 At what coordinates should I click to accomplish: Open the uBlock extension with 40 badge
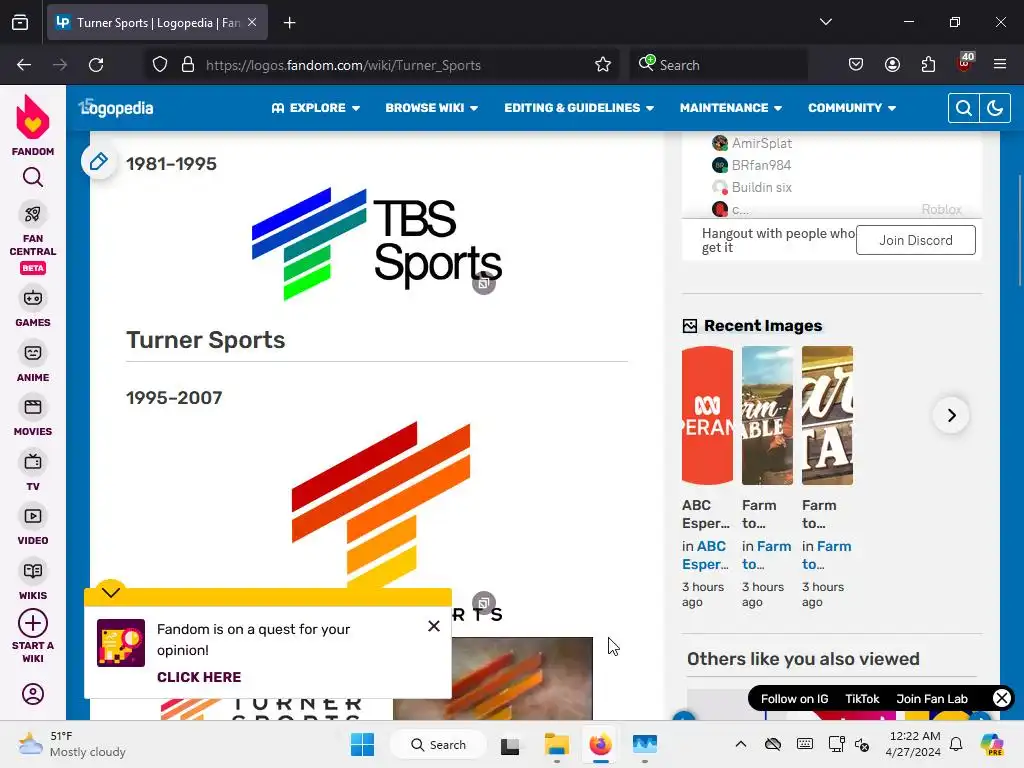click(965, 63)
